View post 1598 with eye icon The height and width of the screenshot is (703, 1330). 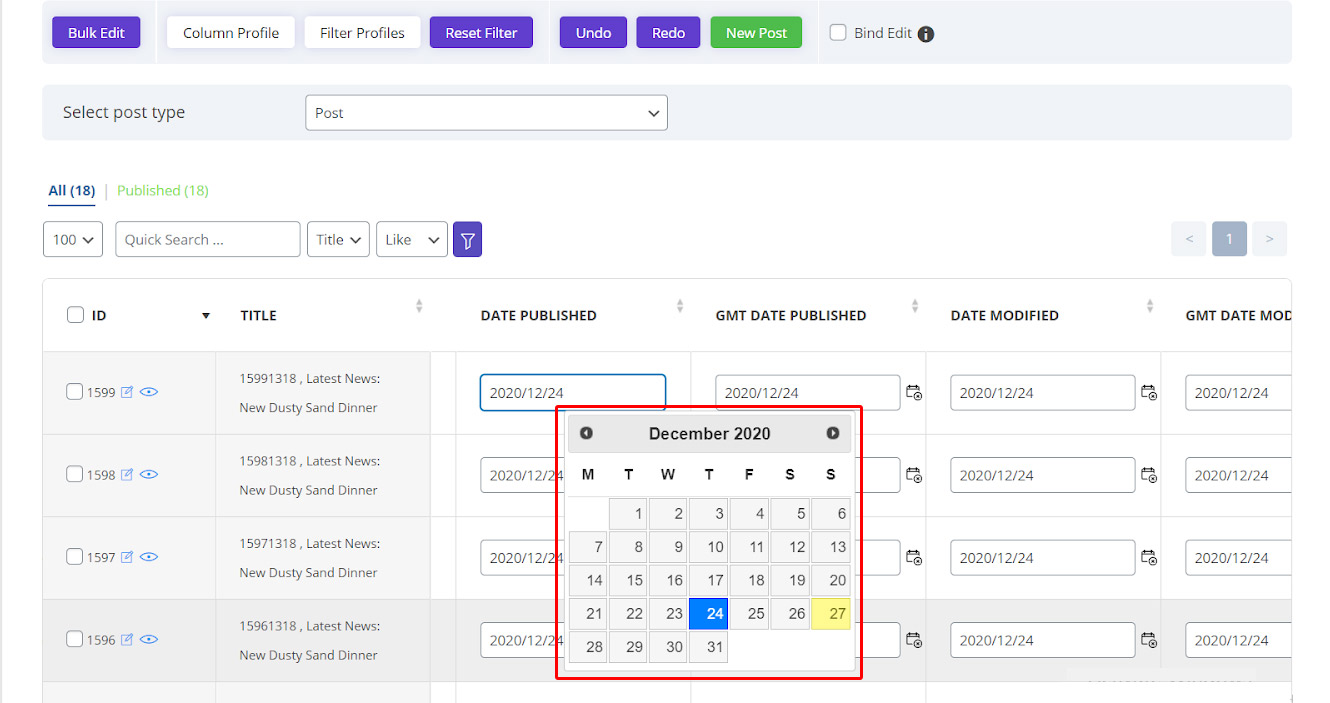click(x=149, y=475)
